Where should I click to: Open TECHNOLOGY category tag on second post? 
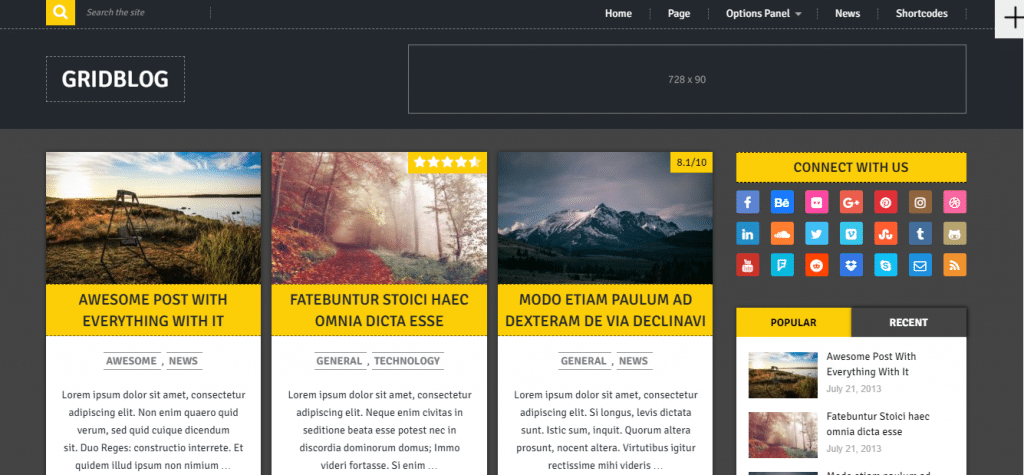click(407, 361)
